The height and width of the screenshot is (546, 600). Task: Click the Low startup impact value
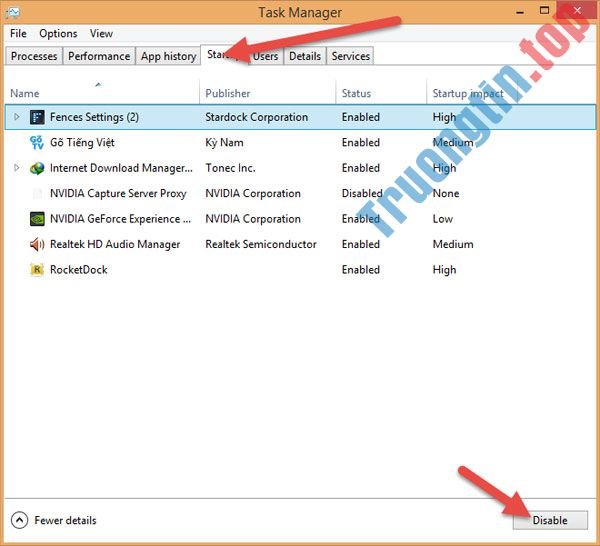443,219
